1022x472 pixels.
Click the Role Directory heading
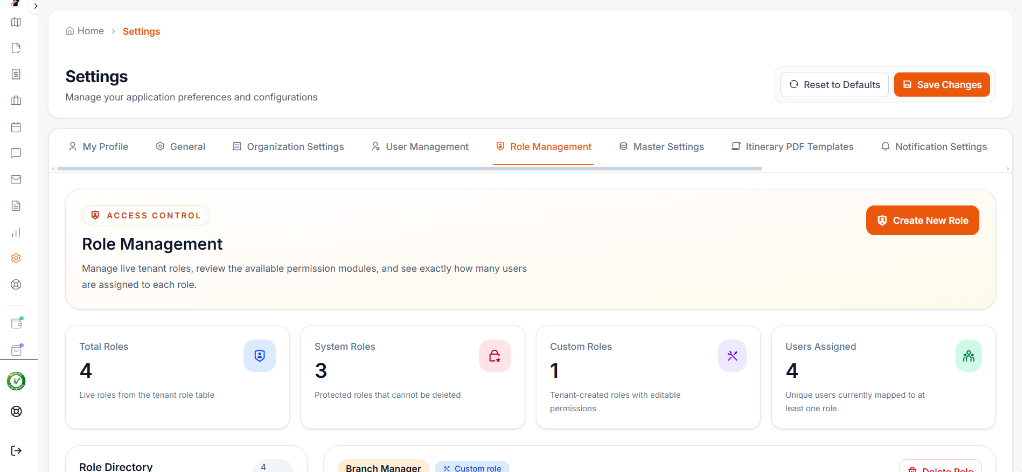point(115,467)
